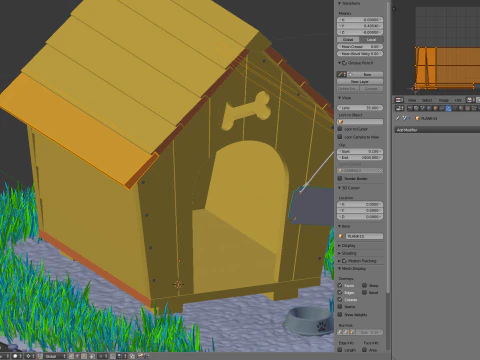Collapse the Grease Pencil panel
This screenshot has height=360, width=480.
[x=339, y=63]
